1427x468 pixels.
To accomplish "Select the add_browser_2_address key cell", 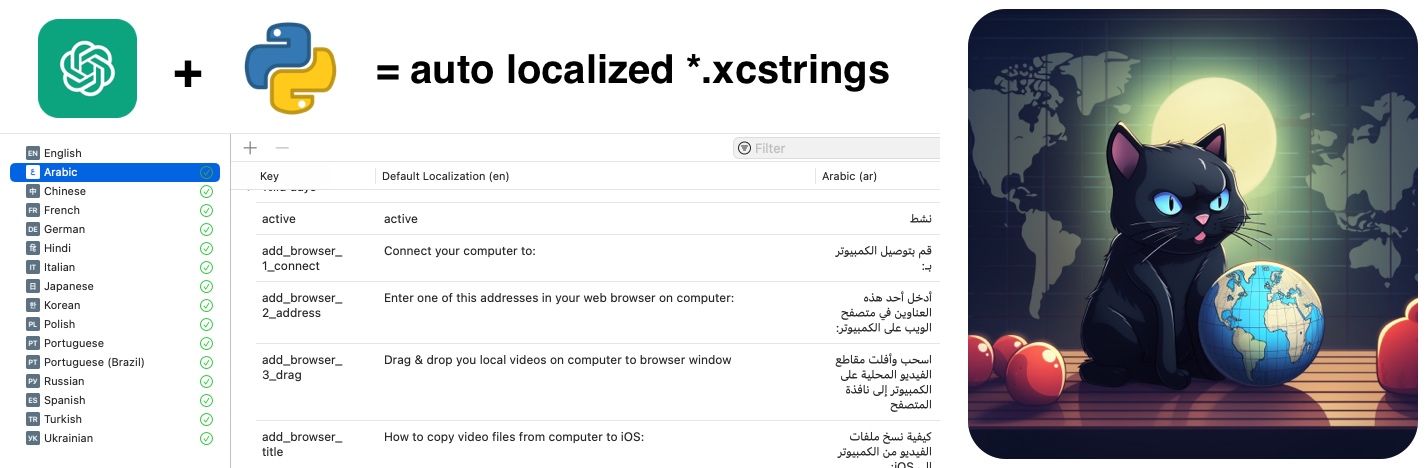I will pyautogui.click(x=302, y=305).
